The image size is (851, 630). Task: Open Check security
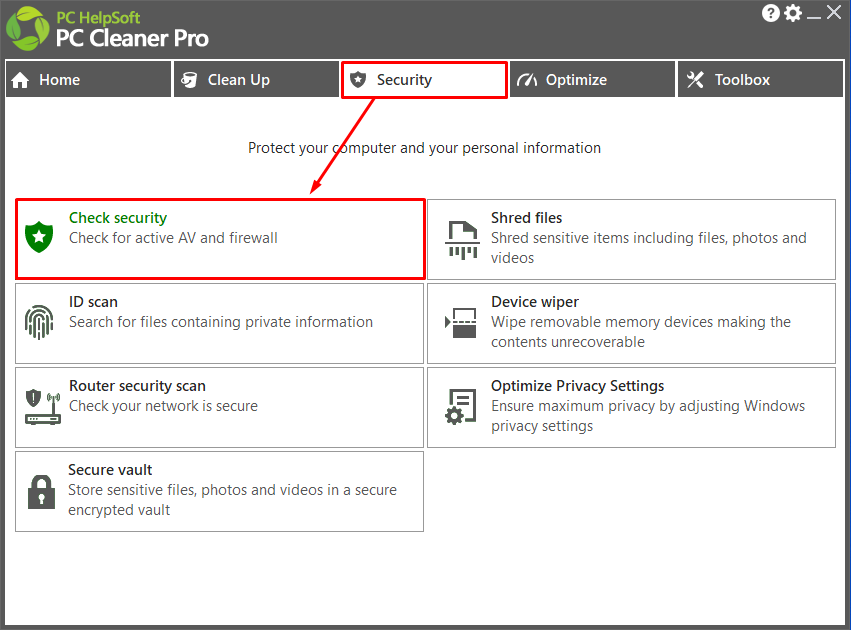(x=220, y=239)
